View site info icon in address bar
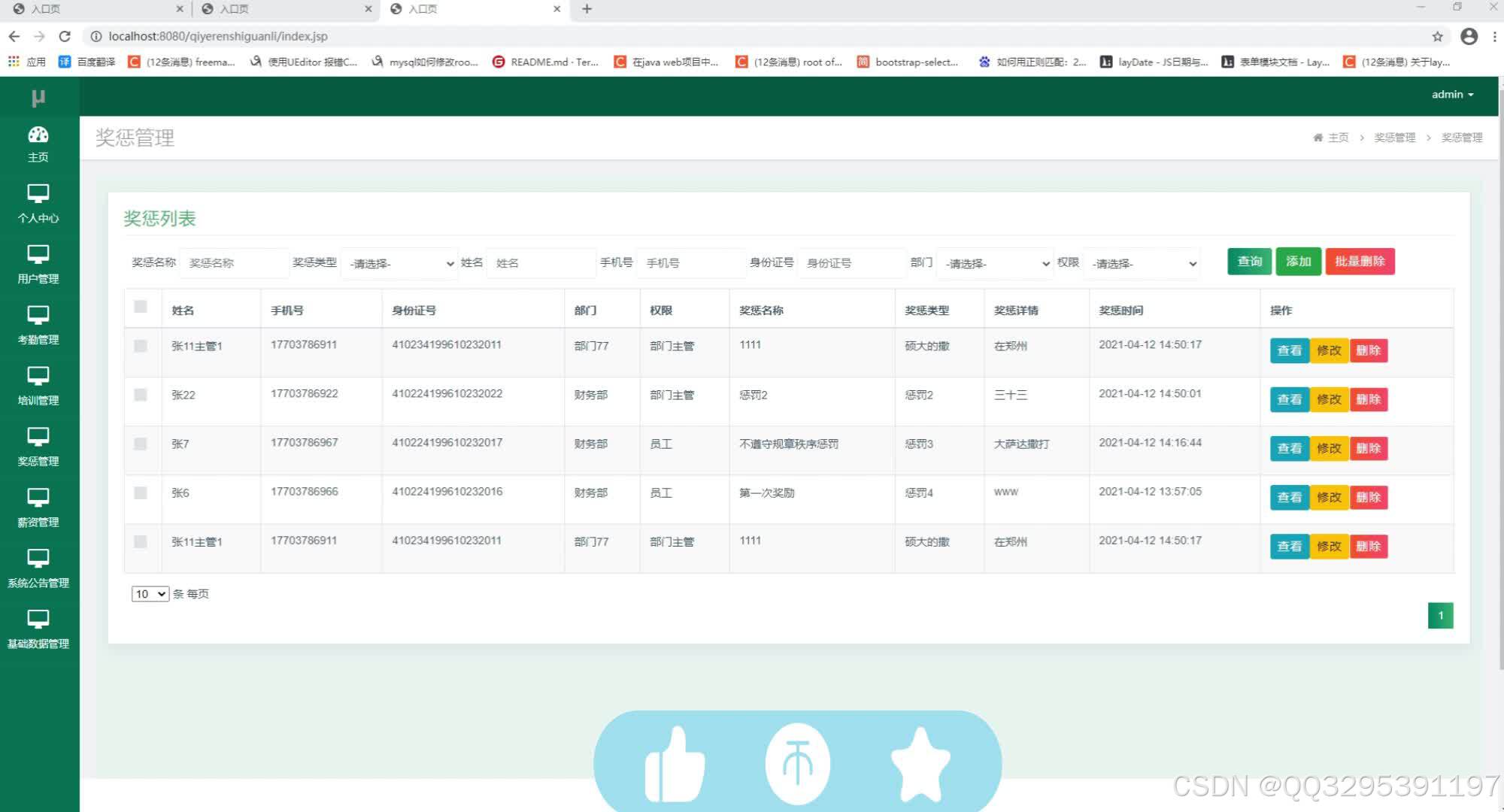1504x812 pixels. (x=96, y=36)
